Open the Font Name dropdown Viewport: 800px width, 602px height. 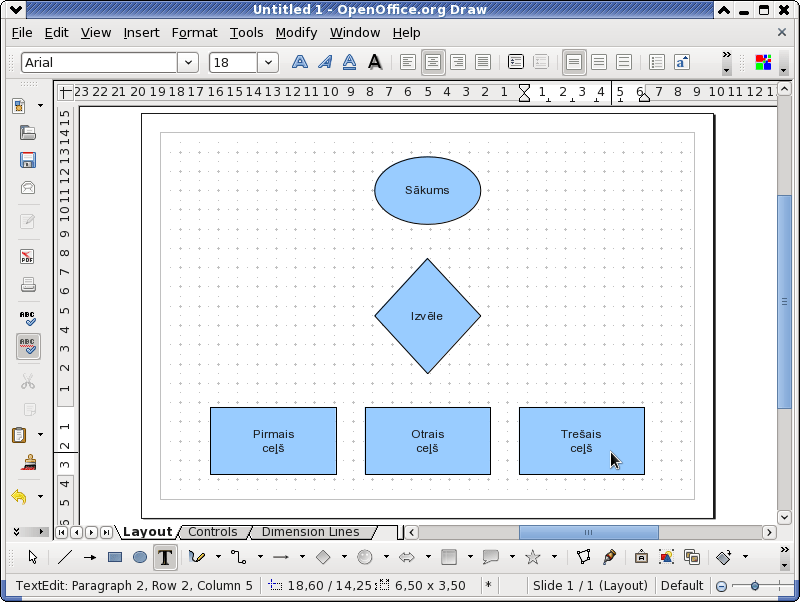(x=188, y=63)
